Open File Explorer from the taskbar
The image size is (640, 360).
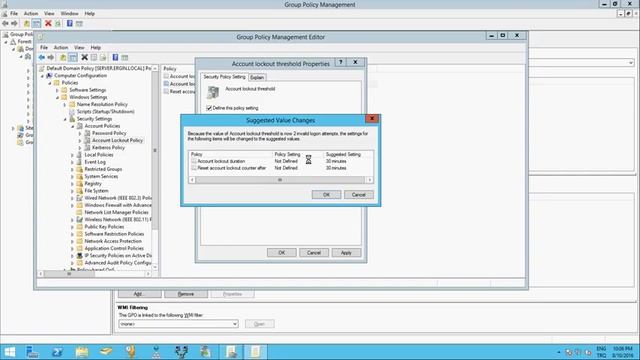pyautogui.click(x=82, y=352)
